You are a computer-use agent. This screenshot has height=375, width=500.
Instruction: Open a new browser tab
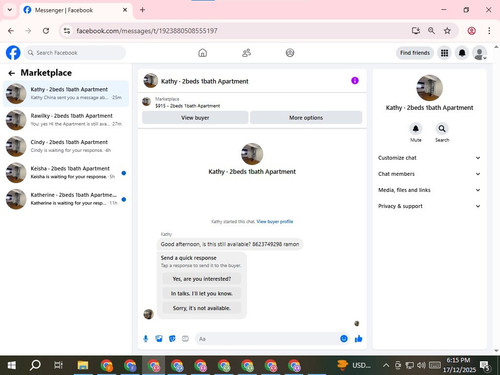tap(142, 10)
